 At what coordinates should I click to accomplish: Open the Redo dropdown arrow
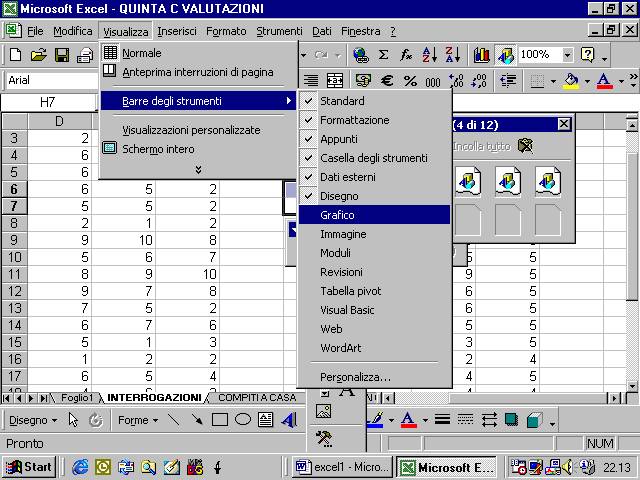[x=338, y=55]
